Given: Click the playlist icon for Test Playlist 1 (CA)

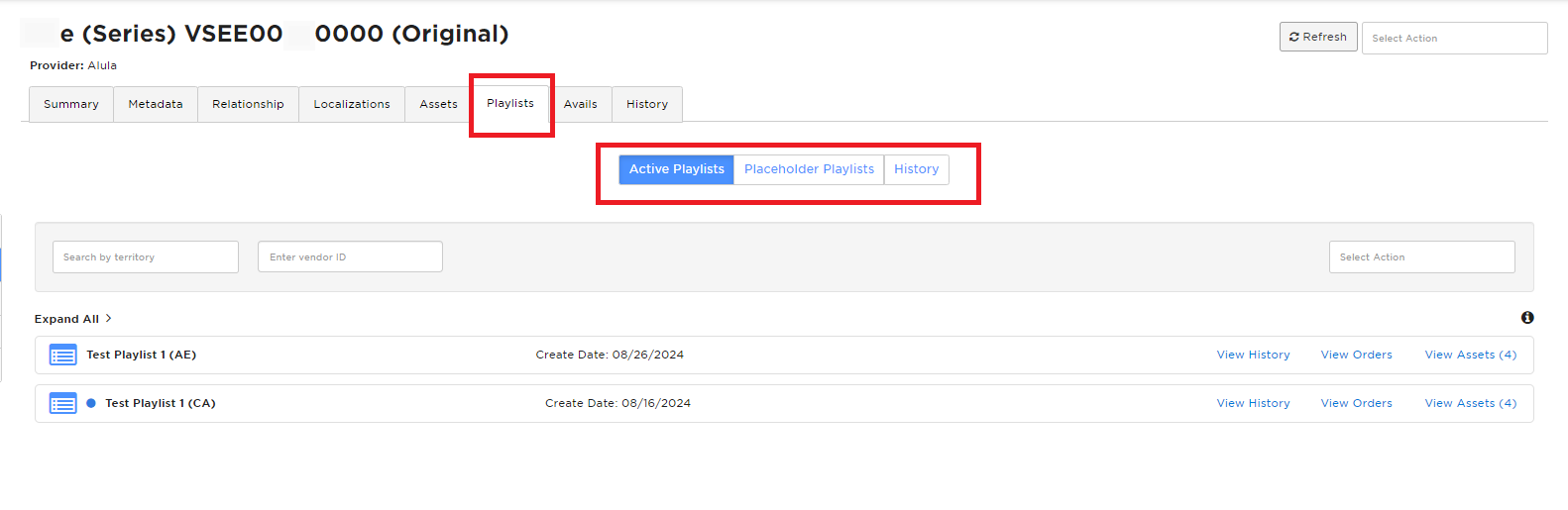Looking at the screenshot, I should point(62,403).
